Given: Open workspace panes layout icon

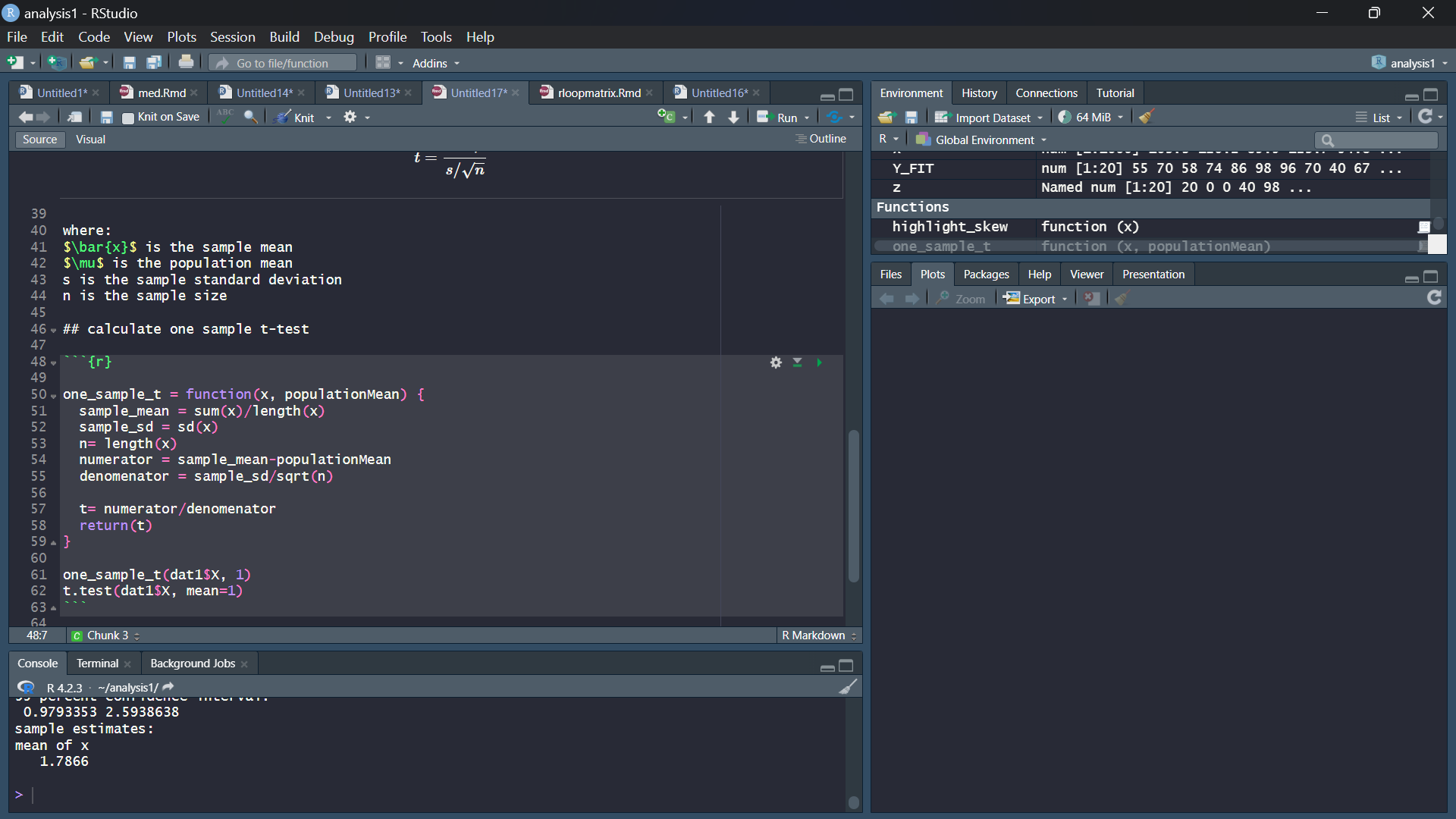Looking at the screenshot, I should click(383, 63).
